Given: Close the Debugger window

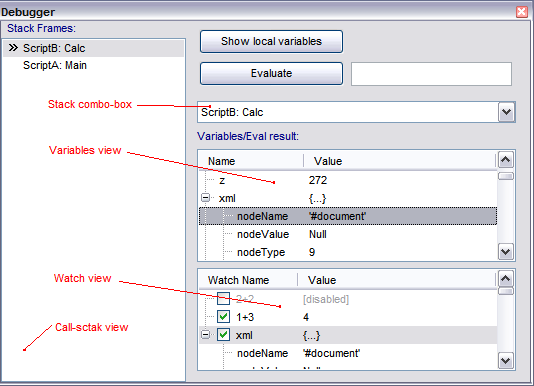Looking at the screenshot, I should click(521, 12).
